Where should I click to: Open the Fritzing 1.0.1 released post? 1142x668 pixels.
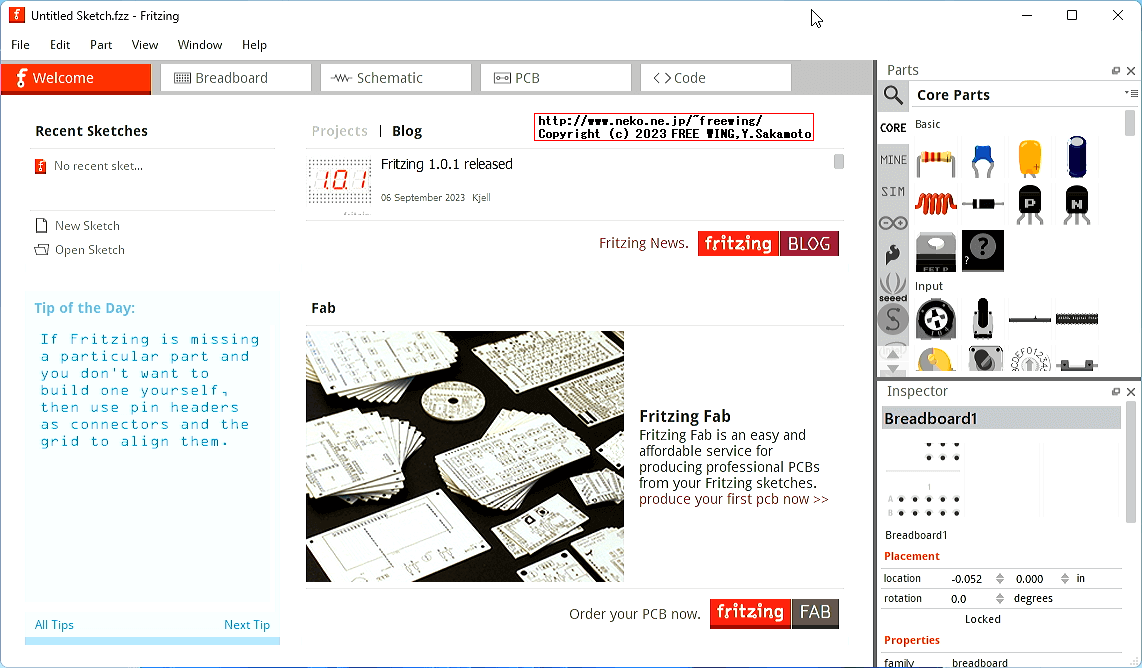click(446, 165)
